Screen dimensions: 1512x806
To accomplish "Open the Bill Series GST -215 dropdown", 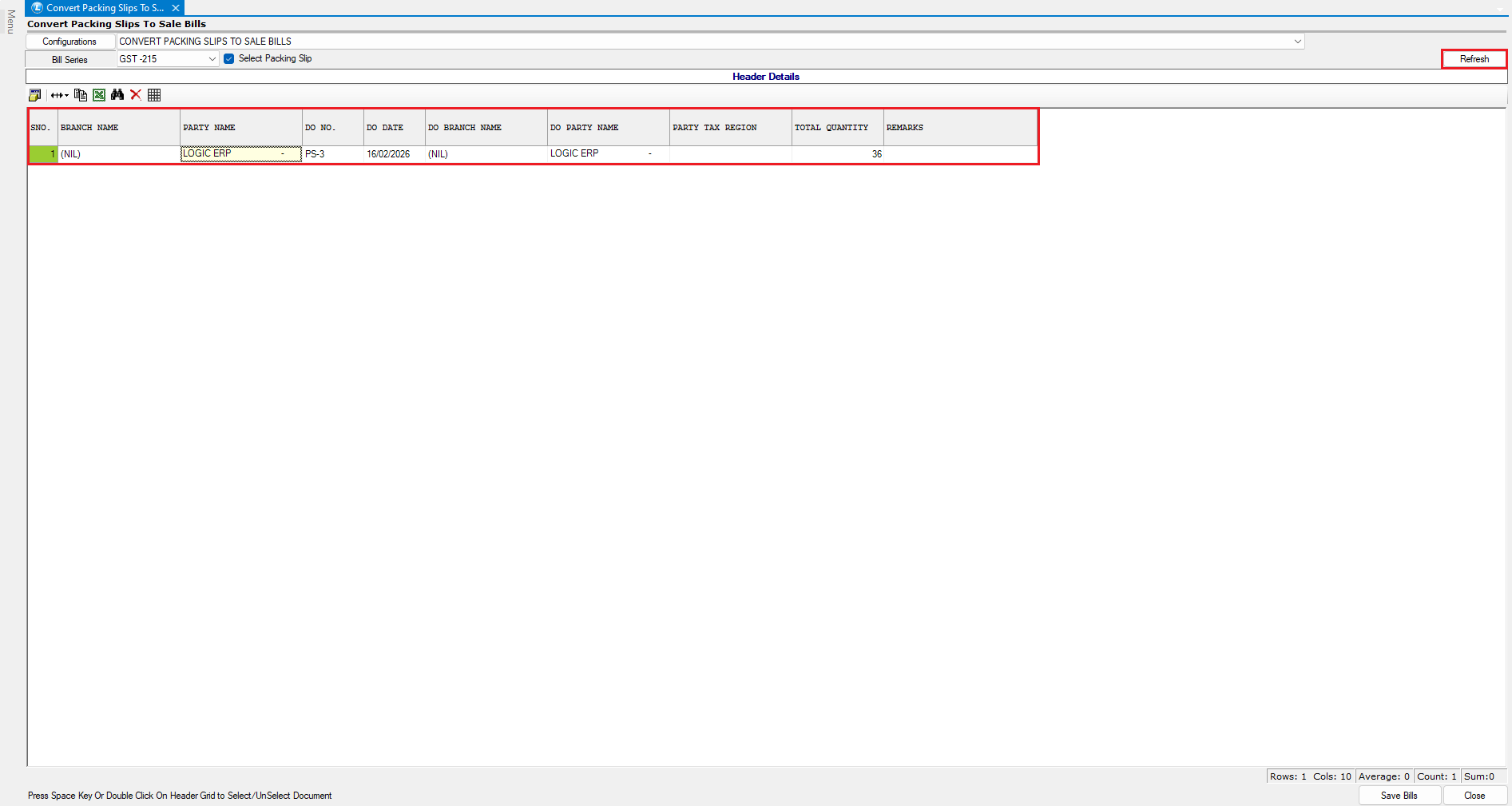I will coord(212,59).
